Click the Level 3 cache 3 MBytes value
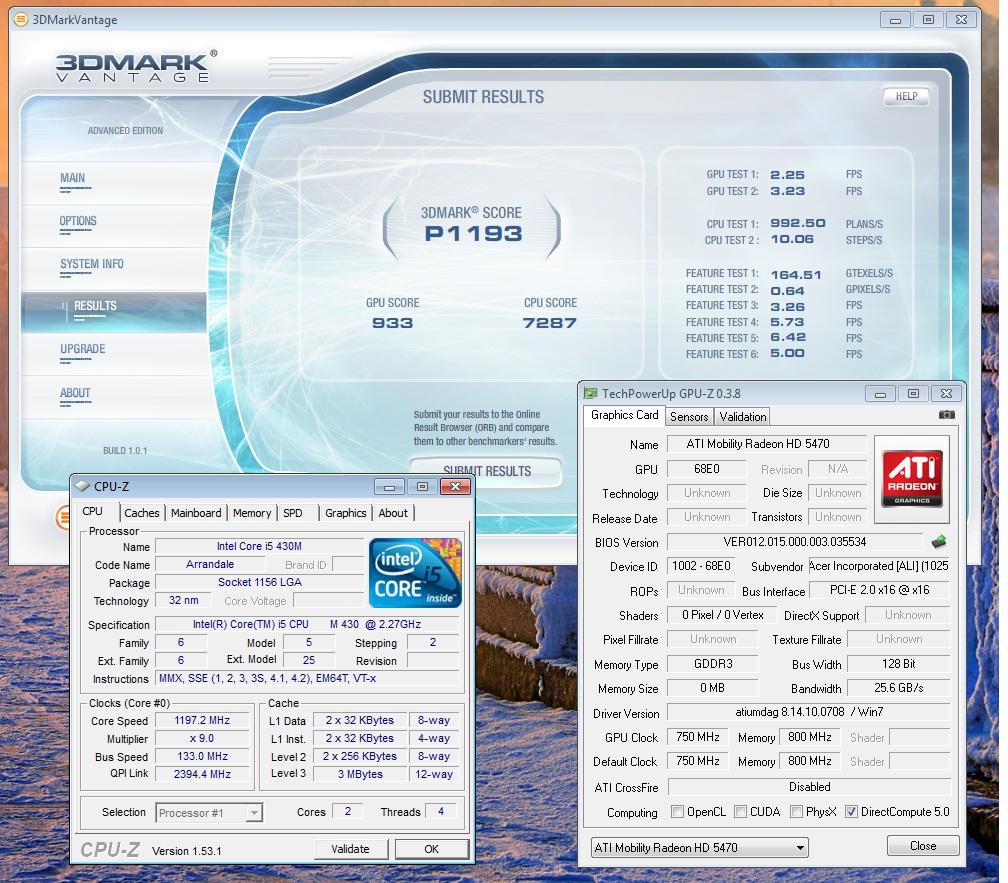Screen dimensions: 1008x883 360,774
